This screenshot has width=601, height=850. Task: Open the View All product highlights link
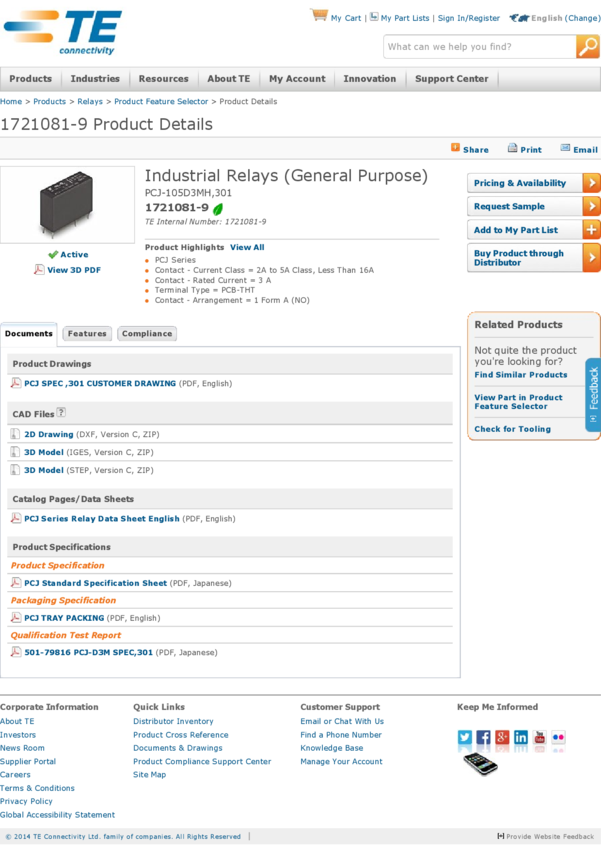(x=247, y=247)
